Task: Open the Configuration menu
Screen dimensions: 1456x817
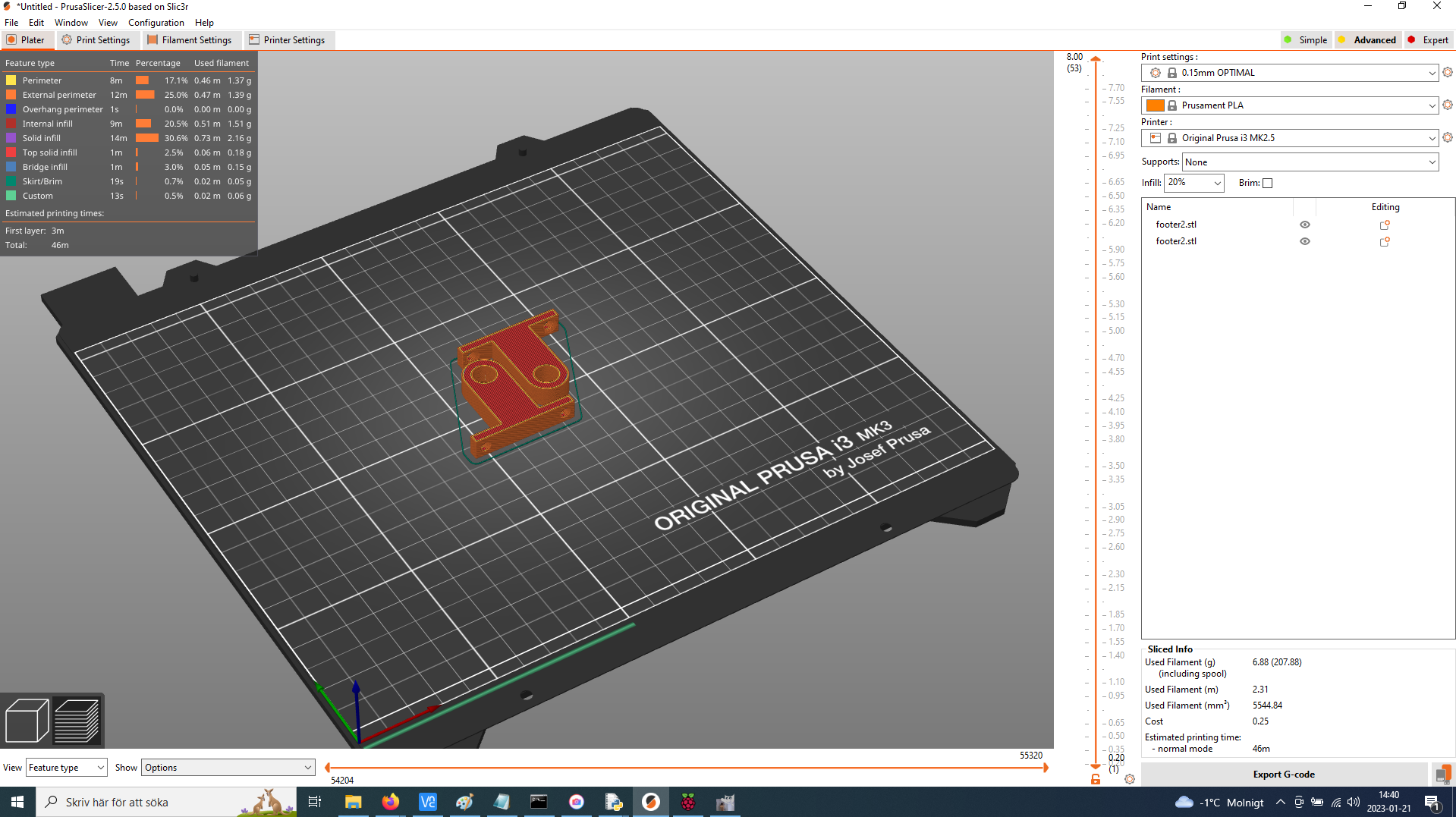Action: tap(156, 22)
